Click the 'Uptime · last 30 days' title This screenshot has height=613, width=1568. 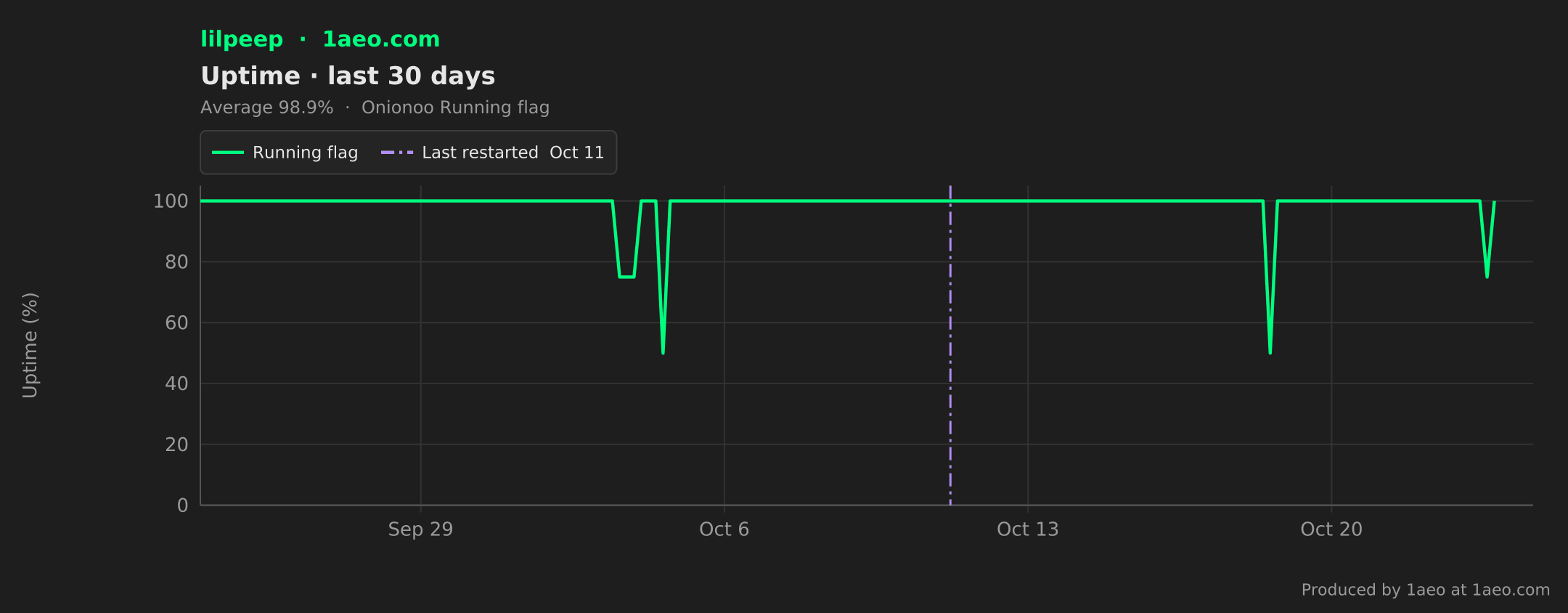[x=348, y=76]
